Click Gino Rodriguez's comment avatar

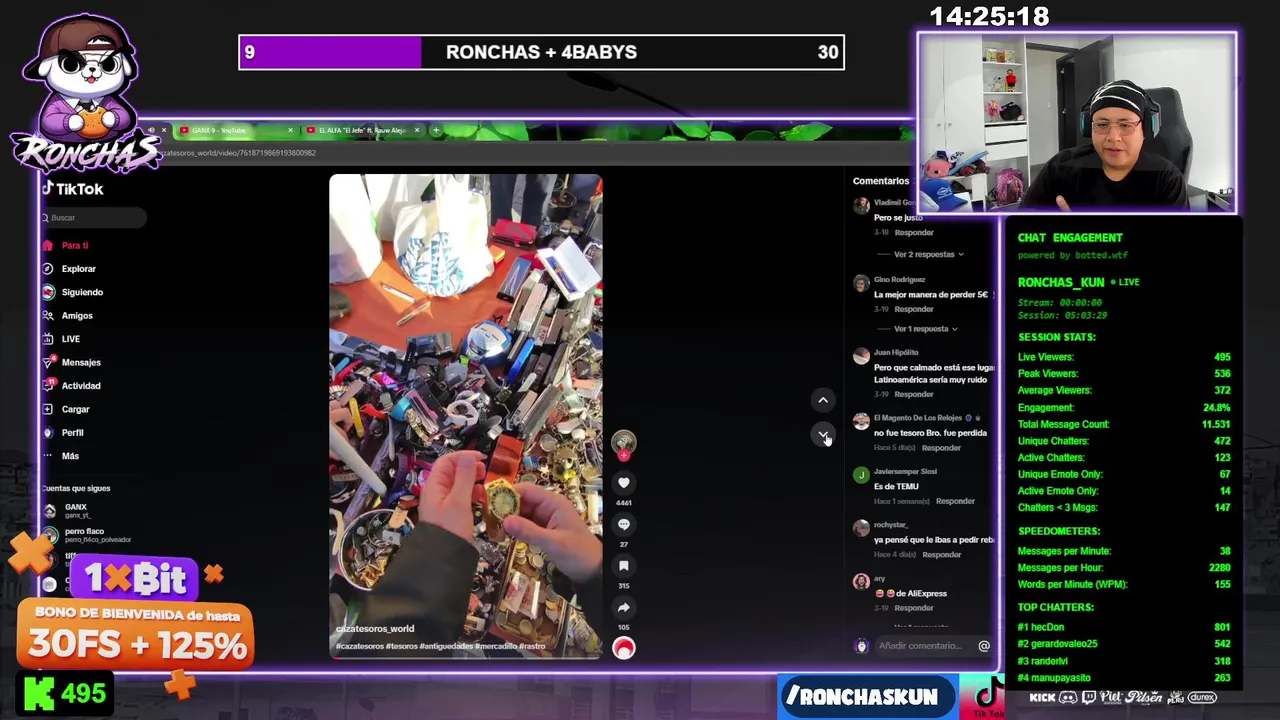click(861, 283)
